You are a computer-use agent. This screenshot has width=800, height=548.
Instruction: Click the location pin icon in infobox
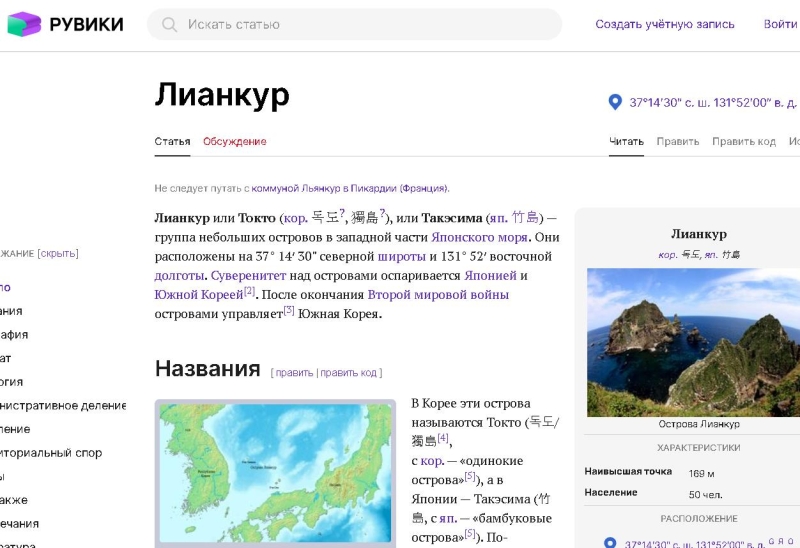pos(610,543)
